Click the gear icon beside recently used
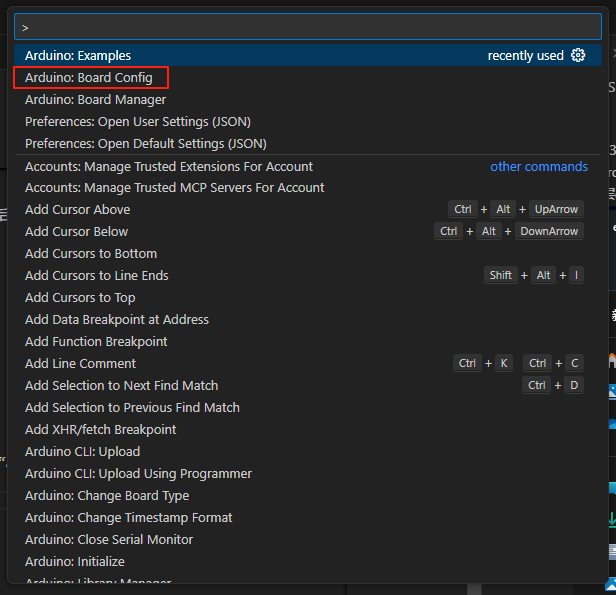The image size is (616, 595). [578, 55]
